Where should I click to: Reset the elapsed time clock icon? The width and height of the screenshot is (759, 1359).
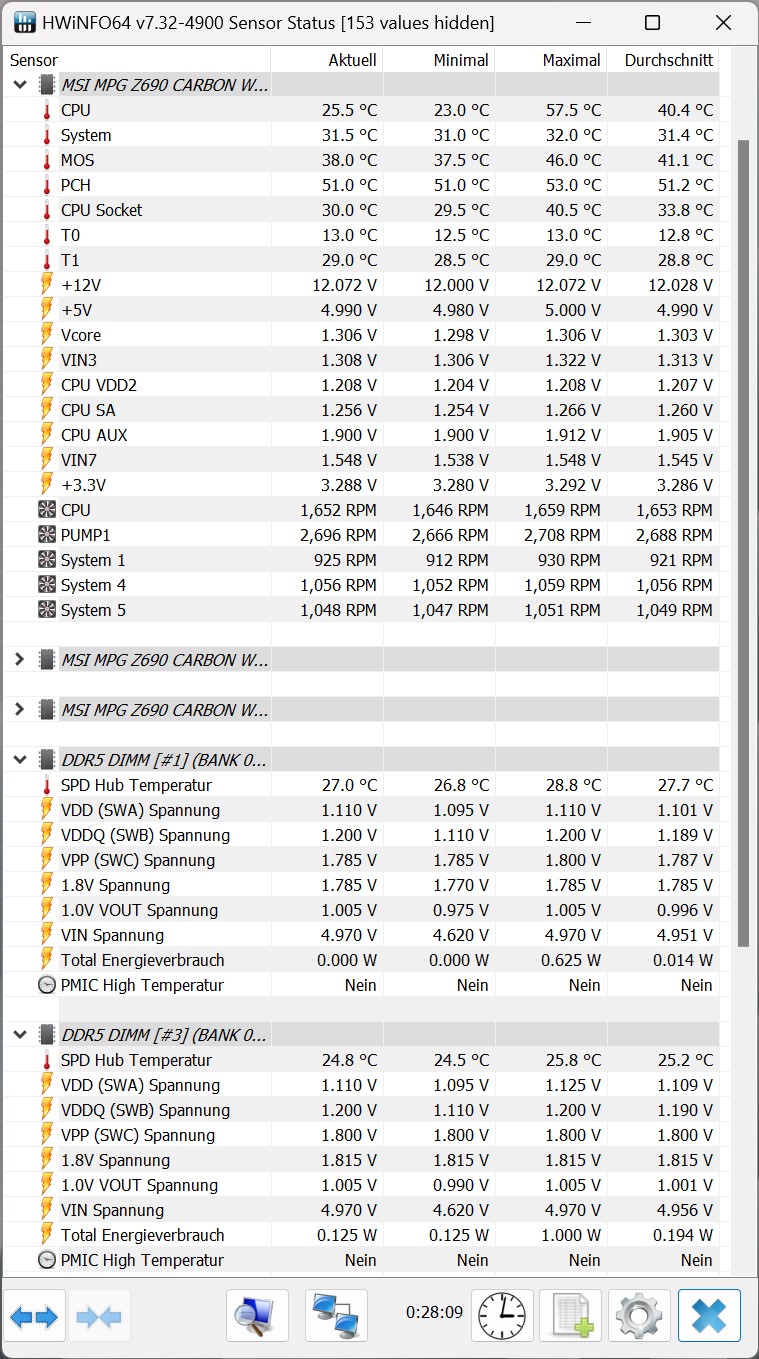[x=502, y=1316]
